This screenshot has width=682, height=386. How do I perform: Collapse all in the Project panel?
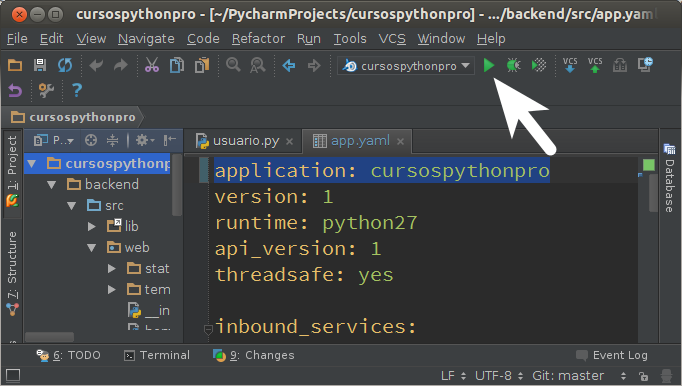(x=113, y=140)
